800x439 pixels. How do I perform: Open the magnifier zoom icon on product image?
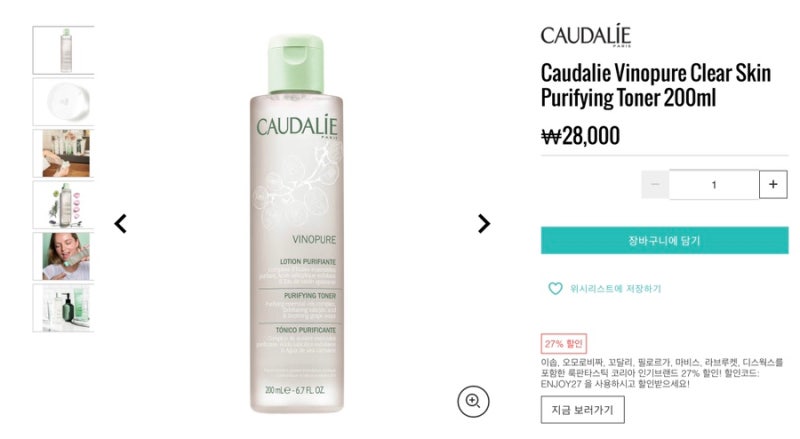(473, 401)
